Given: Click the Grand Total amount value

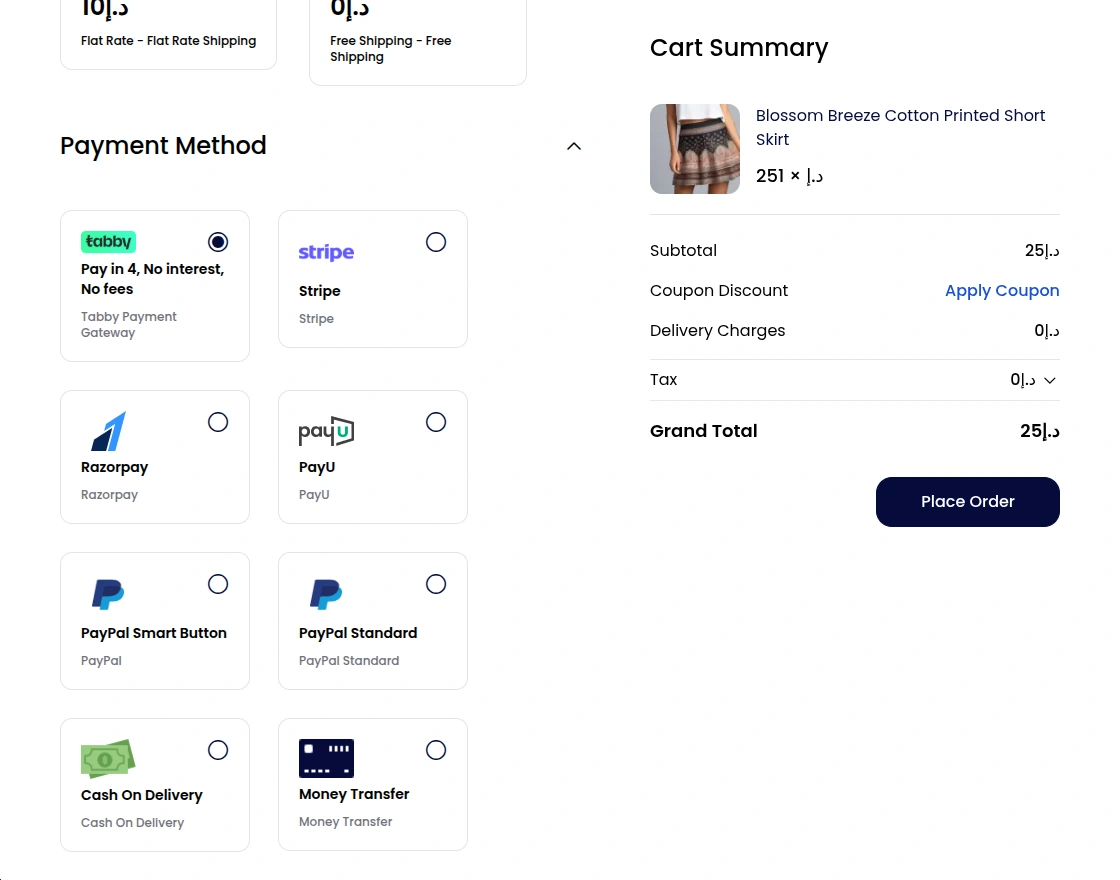Looking at the screenshot, I should tap(1039, 431).
